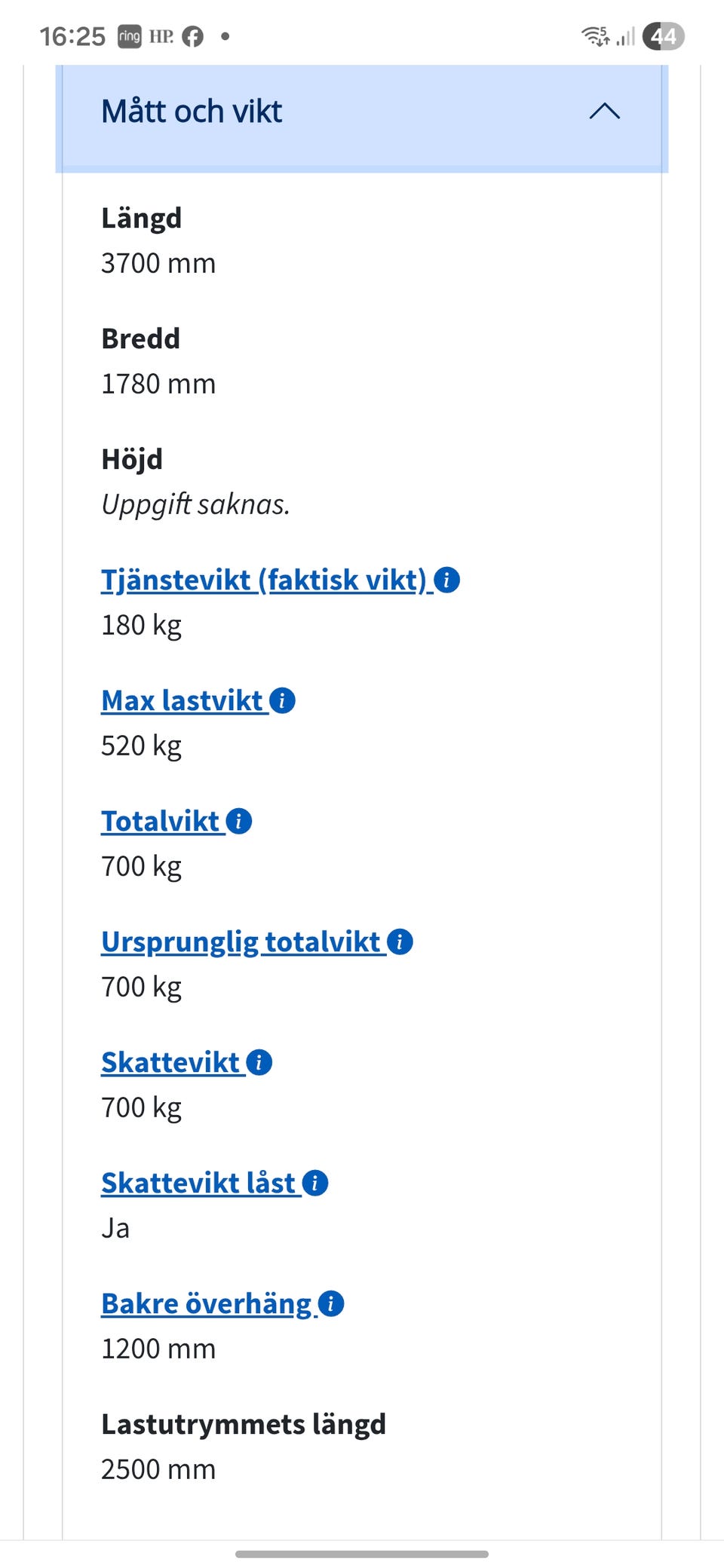Click the chevron up arrow
This screenshot has height=1568, width=724.
(x=604, y=112)
